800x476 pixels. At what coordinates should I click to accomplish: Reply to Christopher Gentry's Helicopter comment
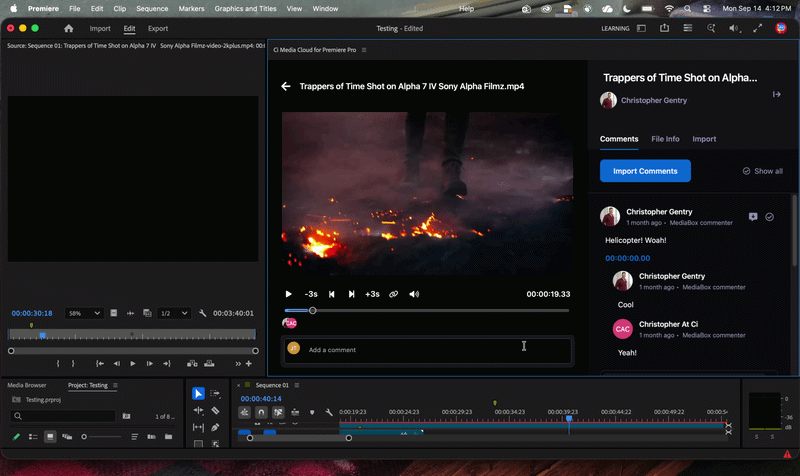click(x=753, y=217)
